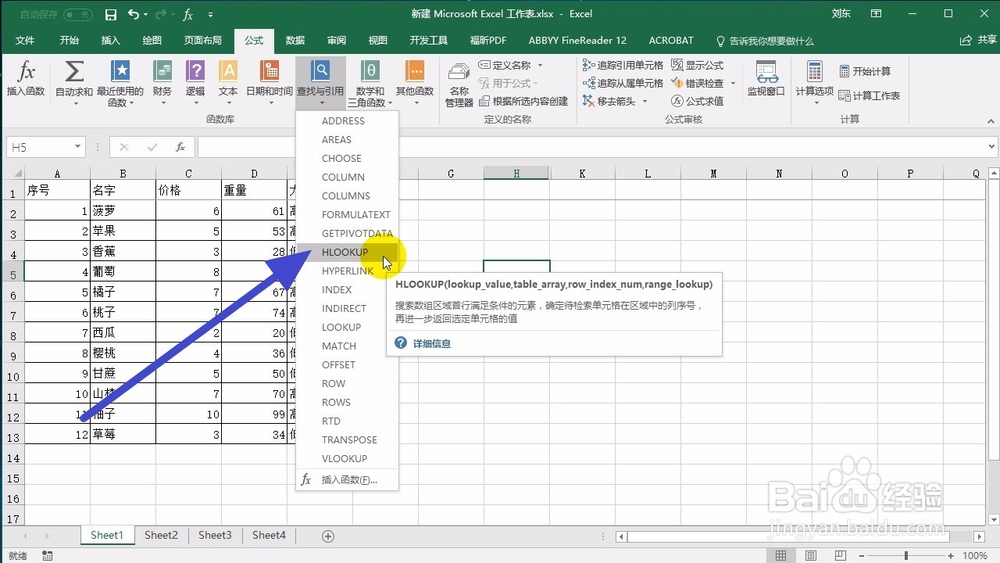Click OFFSET in the function list
The width and height of the screenshot is (1000, 563).
348,365
